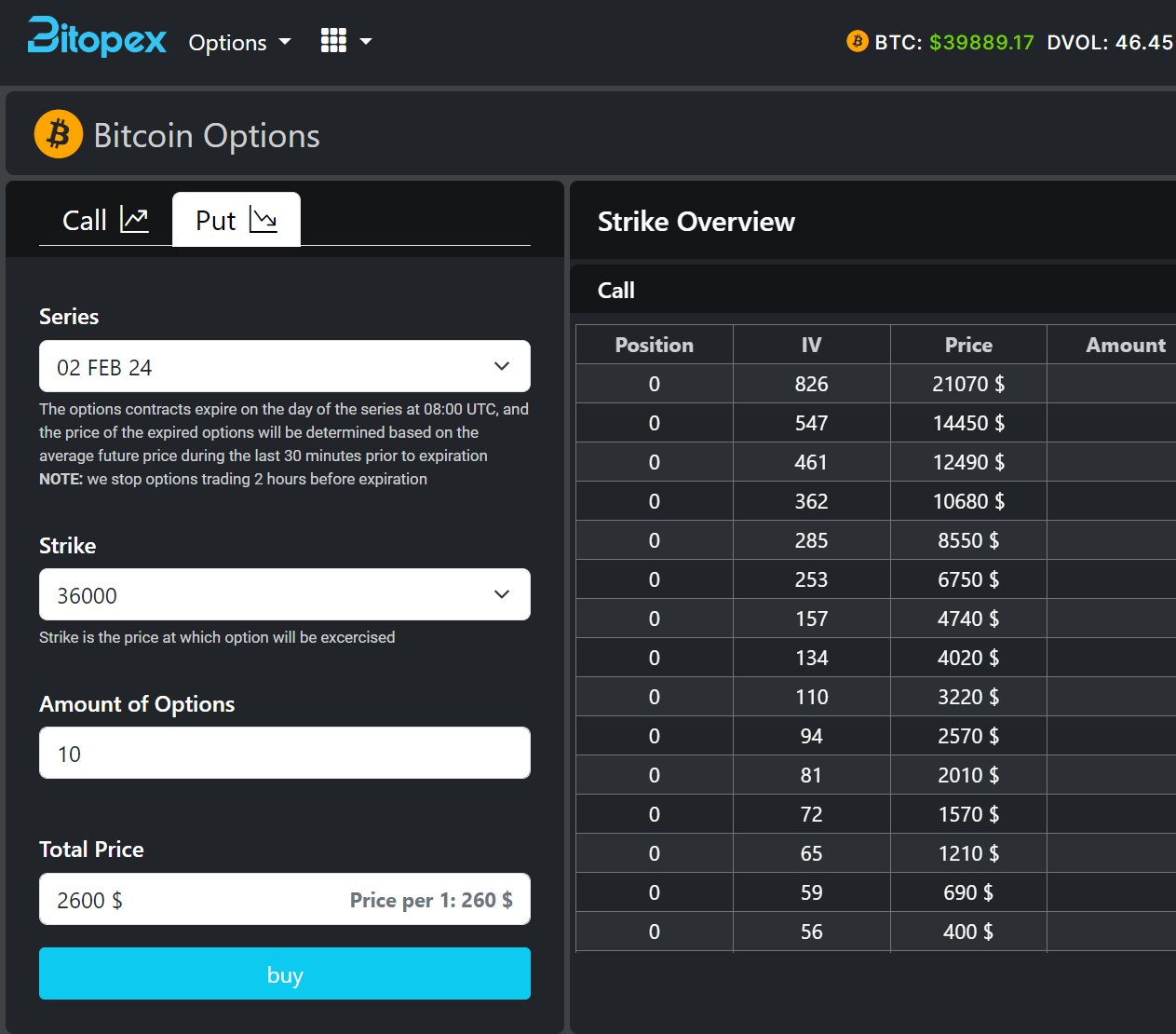
Task: Click the falling chart icon on the Put tab
Action: [264, 220]
